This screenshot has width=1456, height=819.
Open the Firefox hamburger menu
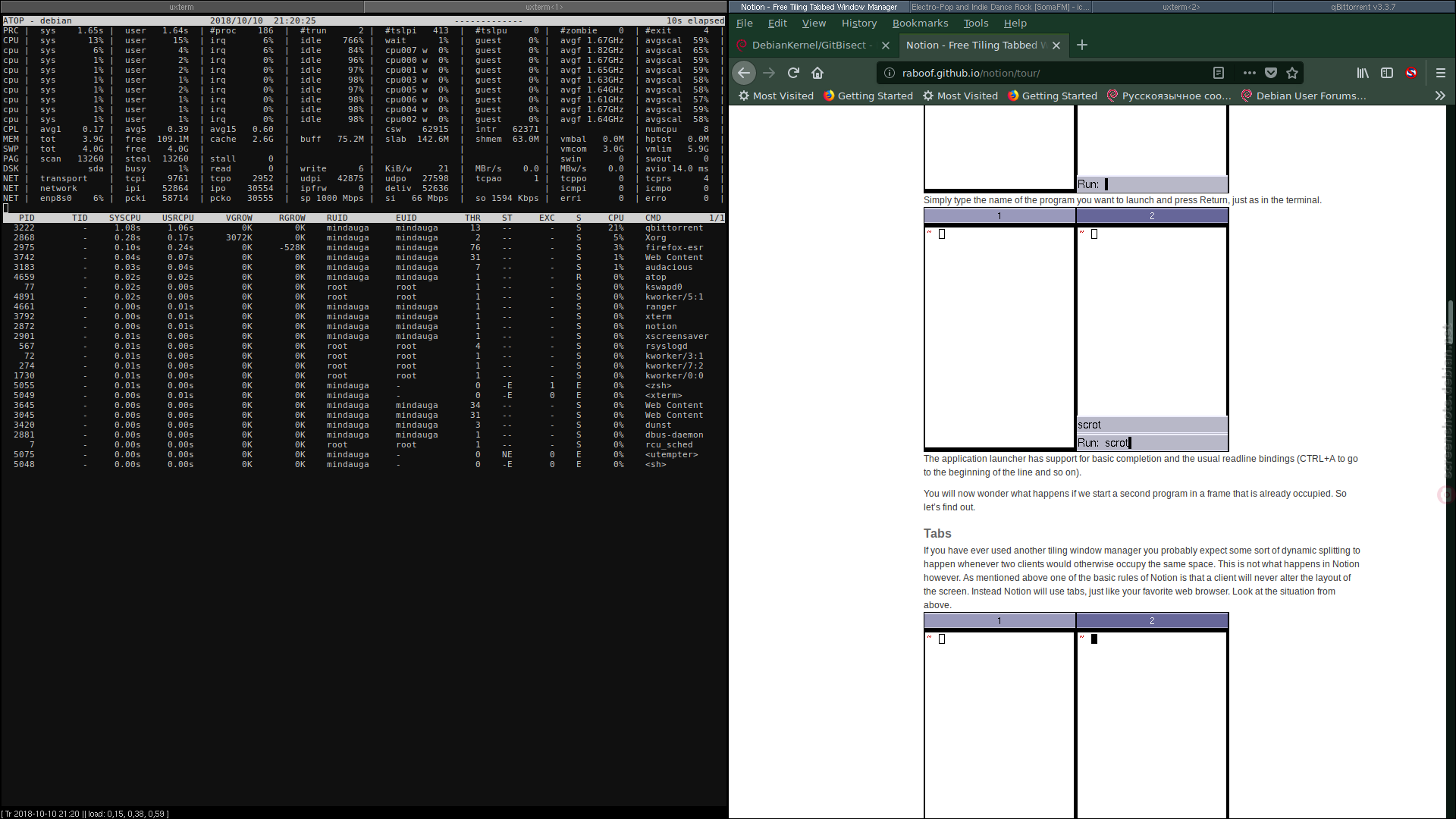1441,73
